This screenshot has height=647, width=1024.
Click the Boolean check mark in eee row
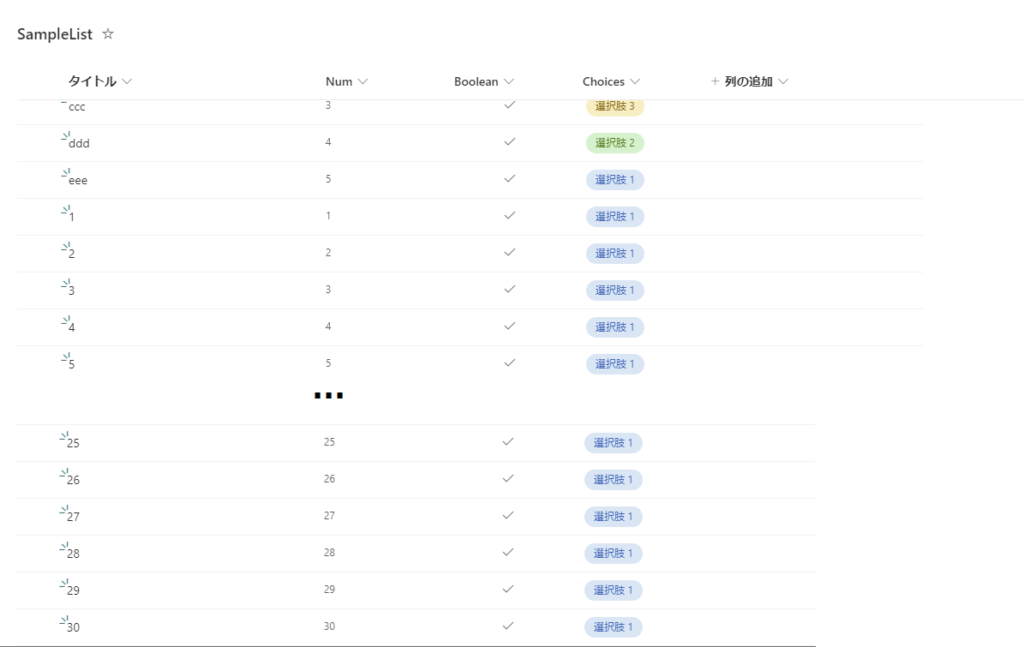[x=509, y=178]
